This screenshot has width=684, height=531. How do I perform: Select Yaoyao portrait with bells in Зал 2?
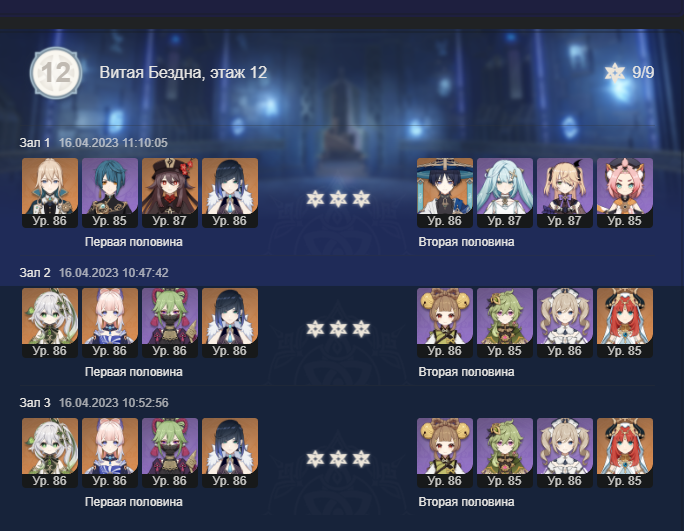coord(445,322)
